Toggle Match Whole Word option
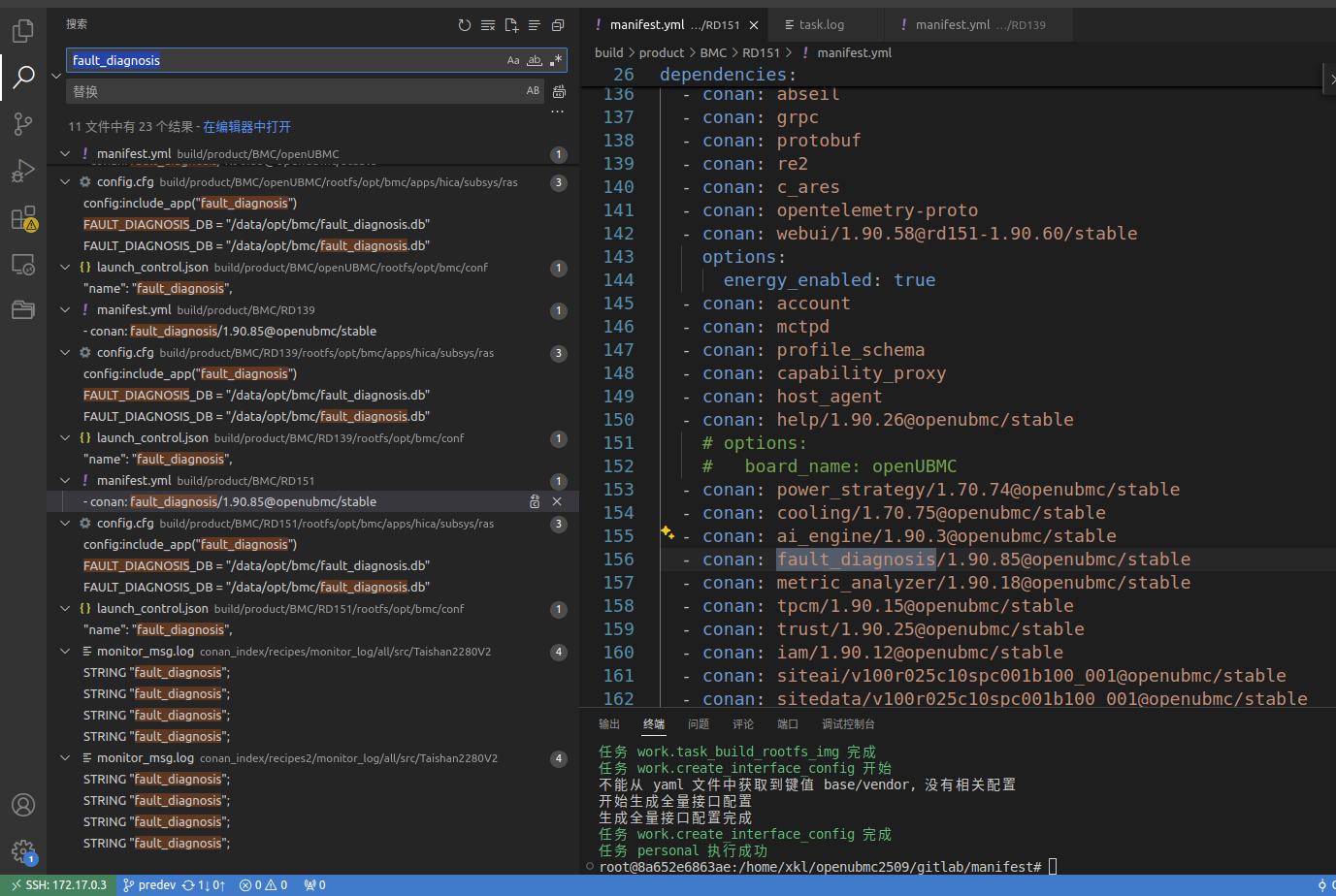This screenshot has height=896, width=1336. pyautogui.click(x=535, y=60)
